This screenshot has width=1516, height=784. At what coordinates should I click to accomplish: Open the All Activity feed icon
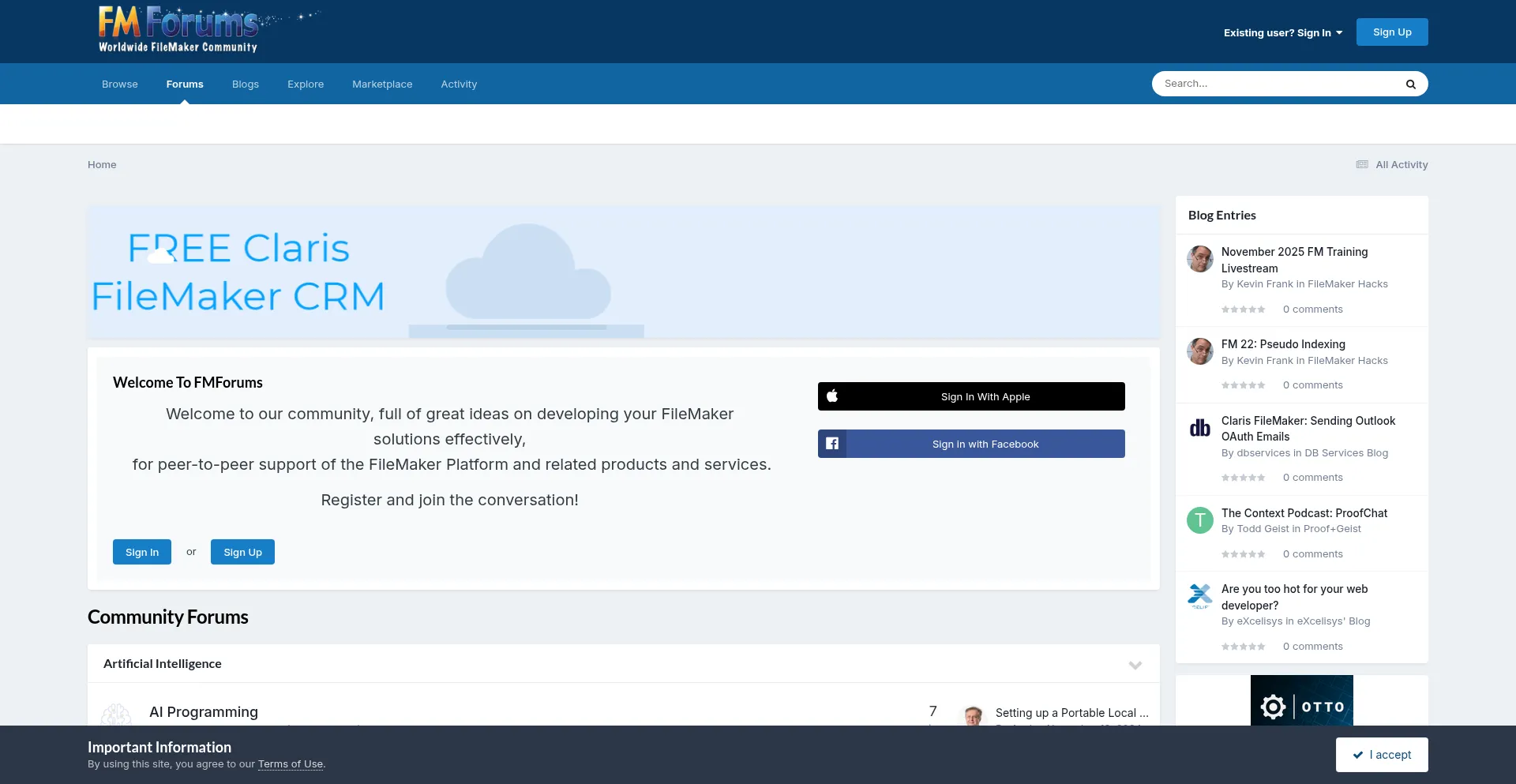pos(1362,165)
